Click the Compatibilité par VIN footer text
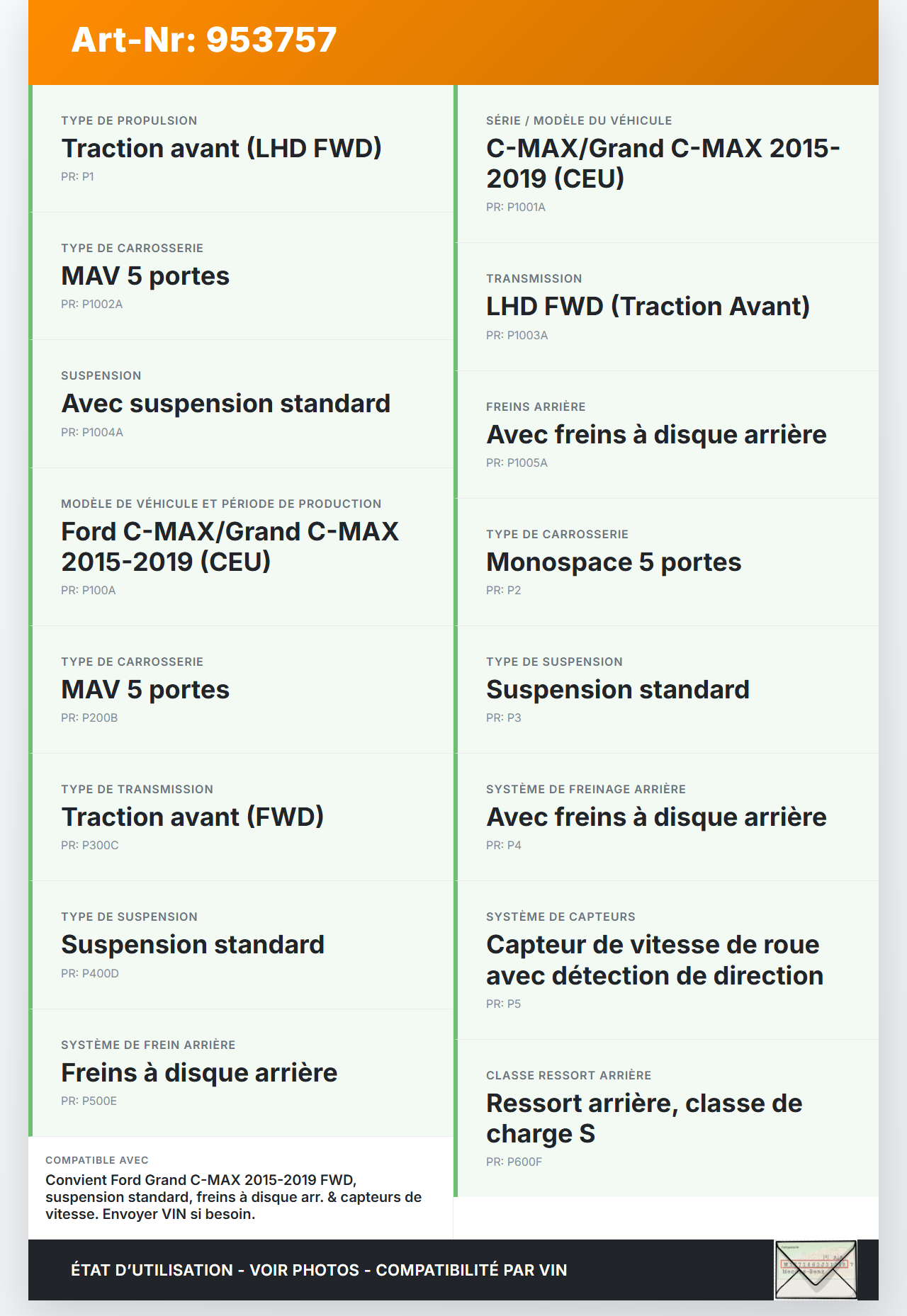Image resolution: width=907 pixels, height=1316 pixels. pyautogui.click(x=471, y=1270)
